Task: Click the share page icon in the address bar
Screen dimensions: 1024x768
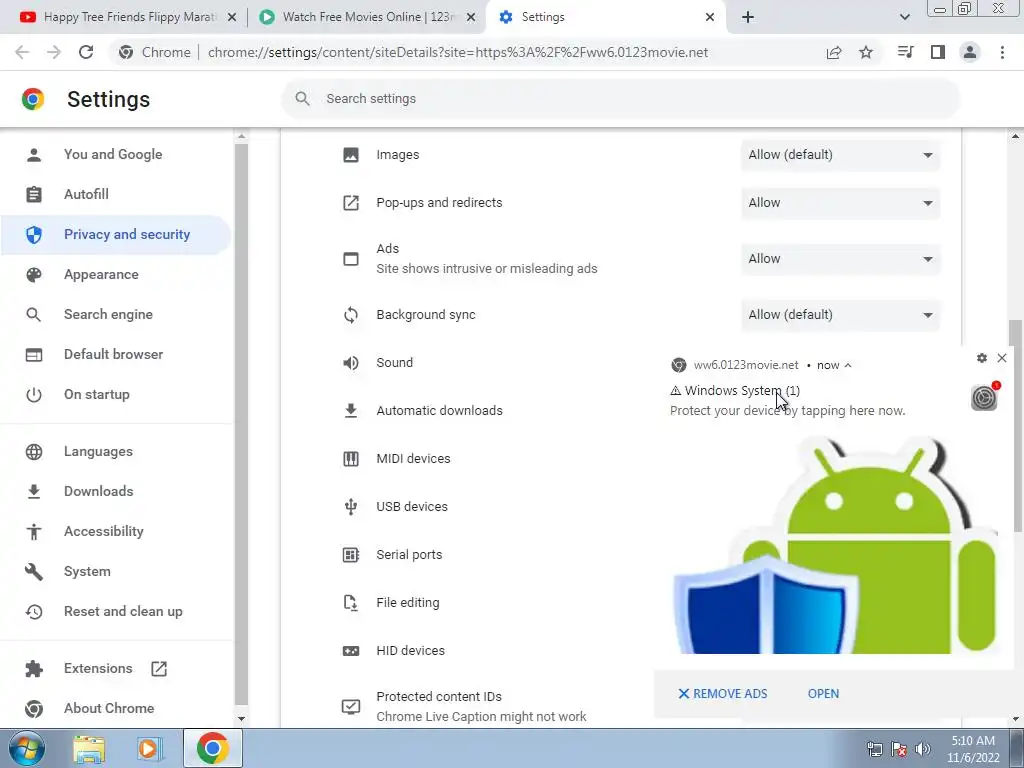Action: point(834,52)
